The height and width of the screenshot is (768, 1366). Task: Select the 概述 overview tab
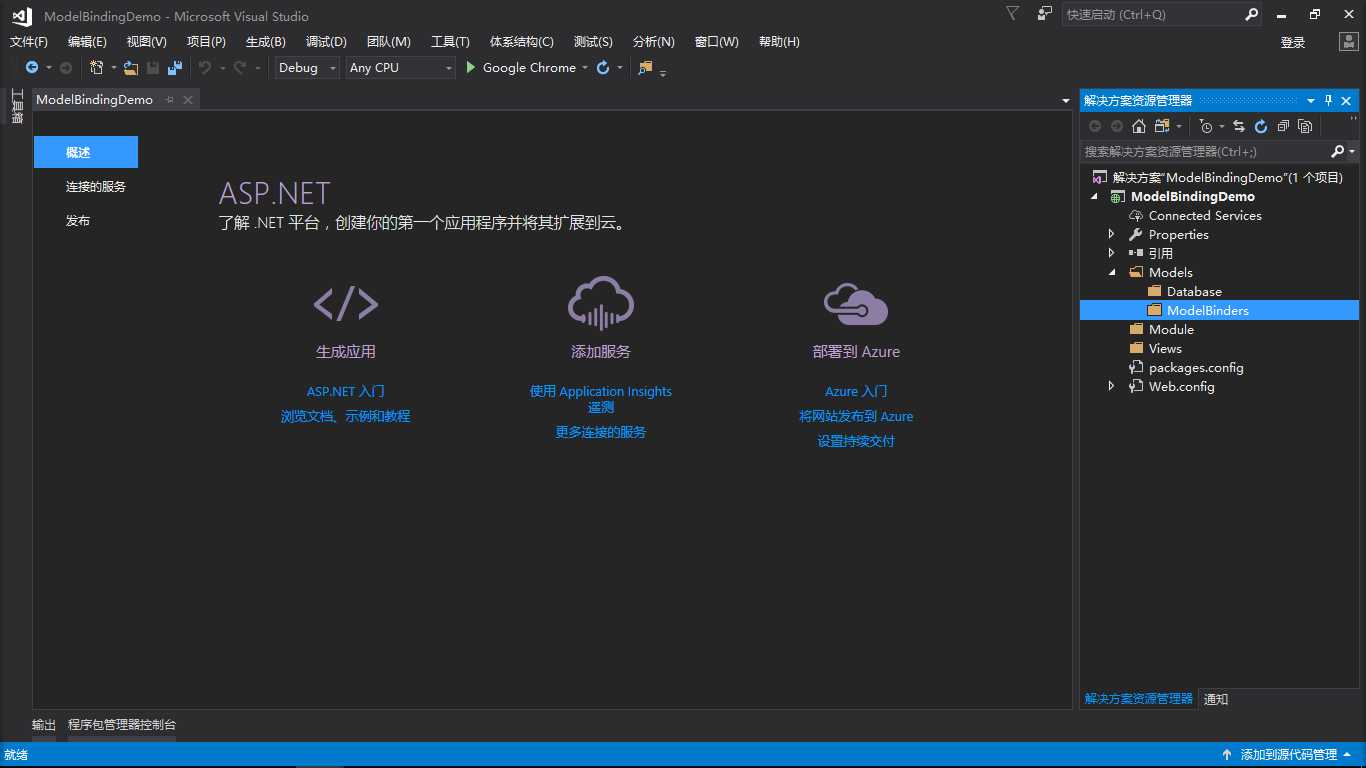coord(86,152)
